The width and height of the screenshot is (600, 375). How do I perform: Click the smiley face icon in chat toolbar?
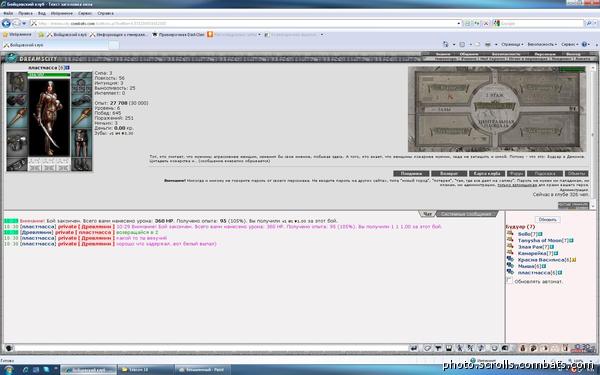click(494, 348)
